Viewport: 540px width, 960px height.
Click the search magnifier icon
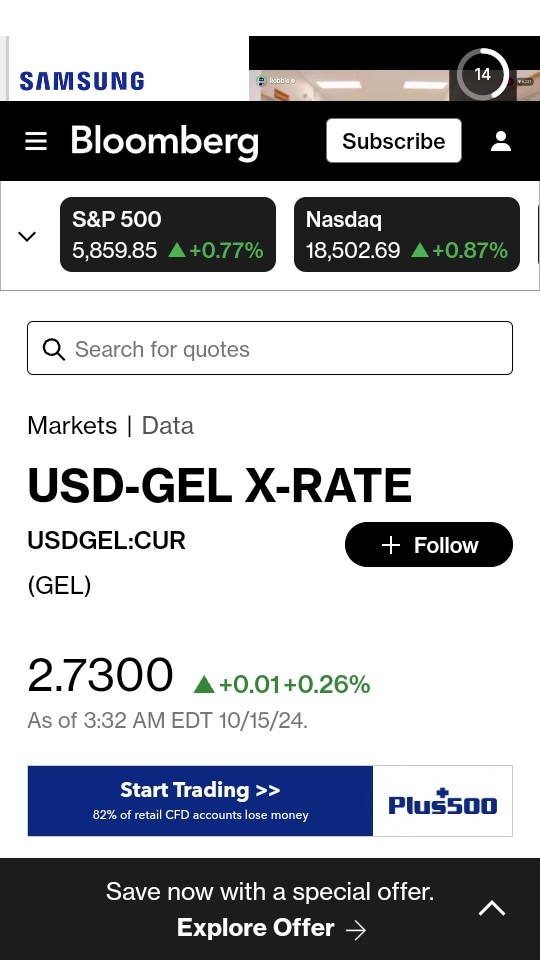(x=53, y=350)
